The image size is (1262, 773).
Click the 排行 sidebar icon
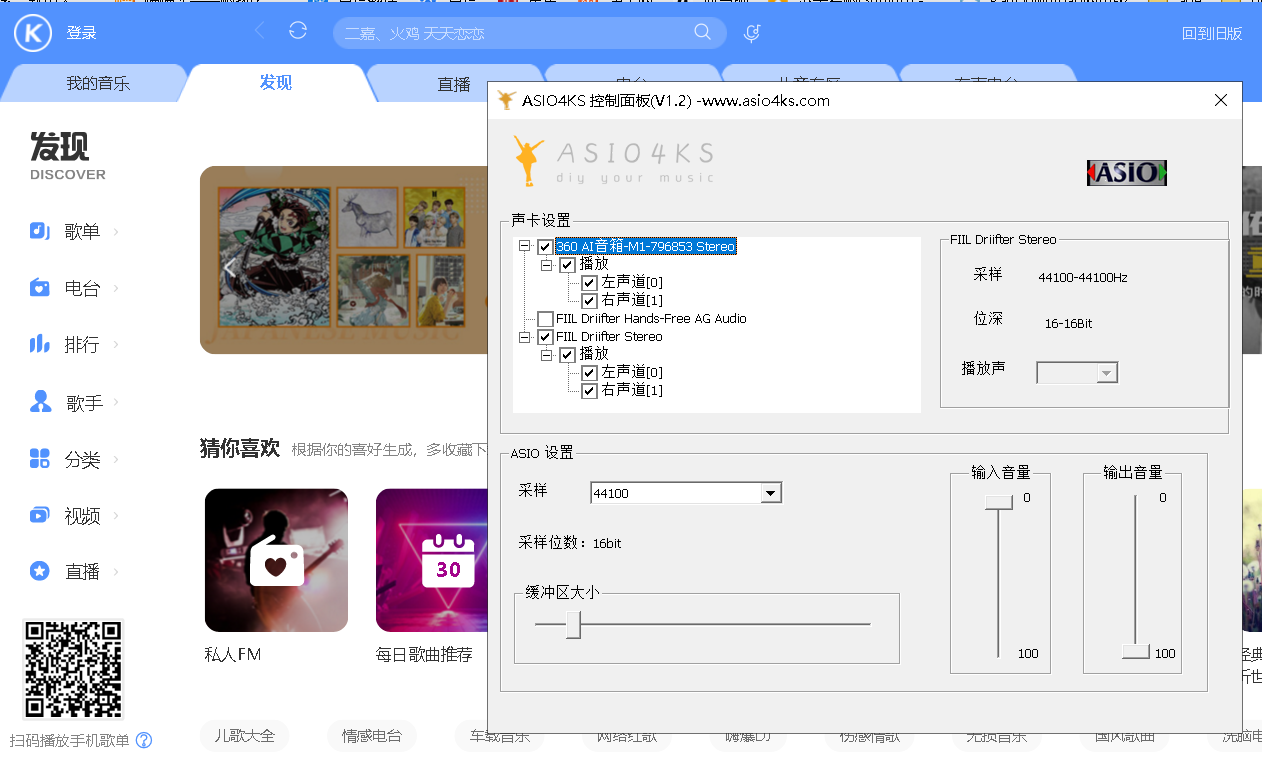click(x=40, y=344)
